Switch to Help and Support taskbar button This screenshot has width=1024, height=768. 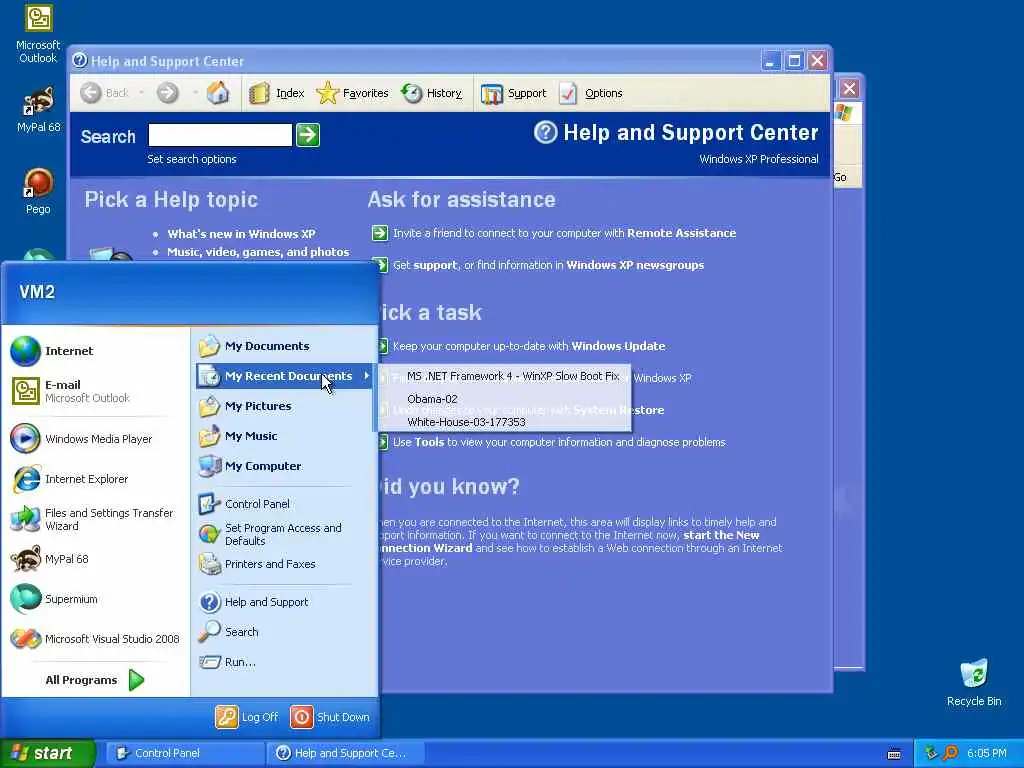coord(346,753)
